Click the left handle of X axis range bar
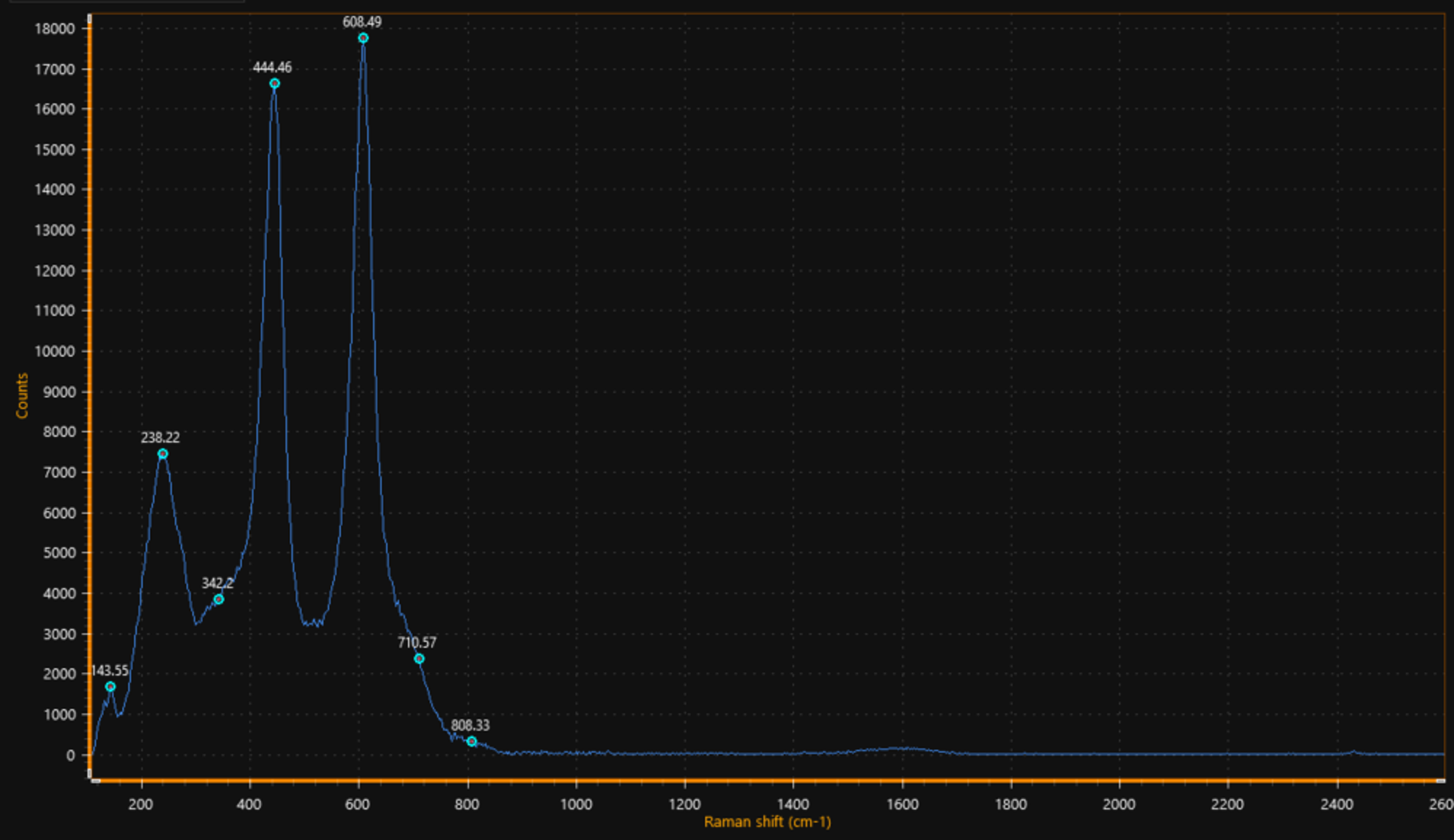 (96, 780)
